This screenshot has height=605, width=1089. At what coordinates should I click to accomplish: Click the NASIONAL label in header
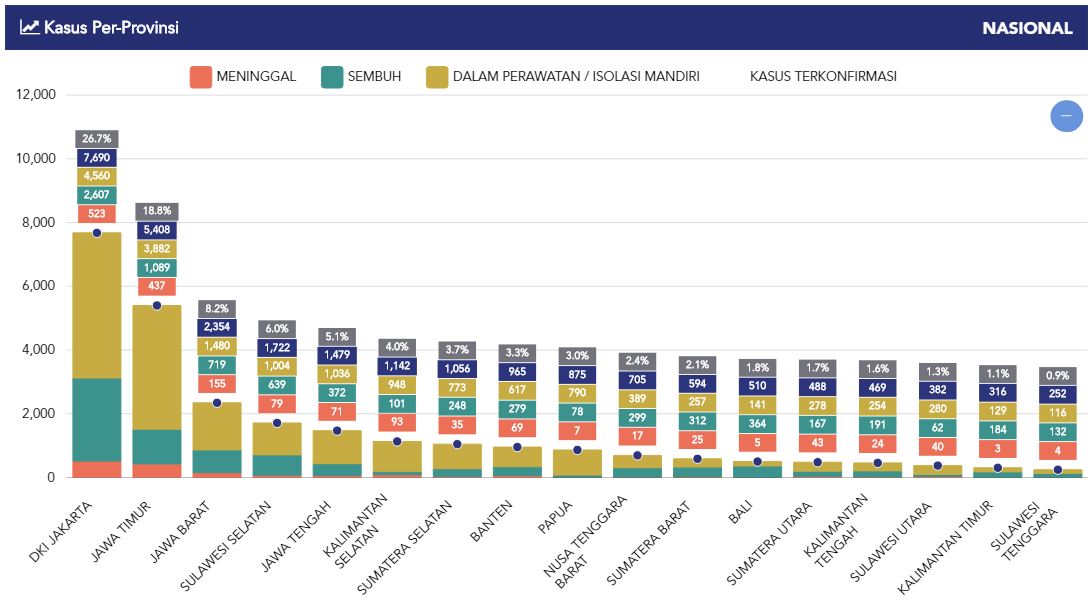click(x=1026, y=28)
